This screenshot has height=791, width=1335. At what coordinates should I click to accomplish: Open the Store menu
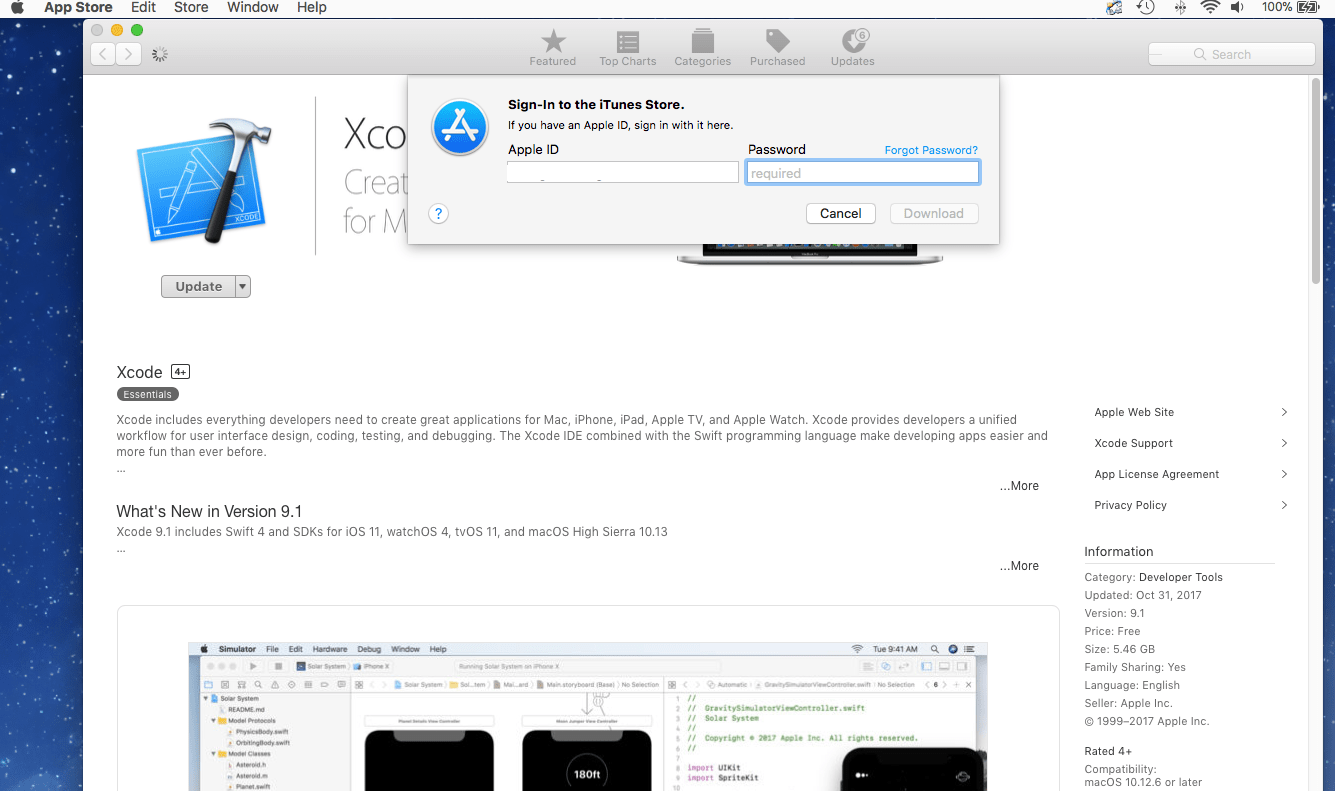click(191, 8)
